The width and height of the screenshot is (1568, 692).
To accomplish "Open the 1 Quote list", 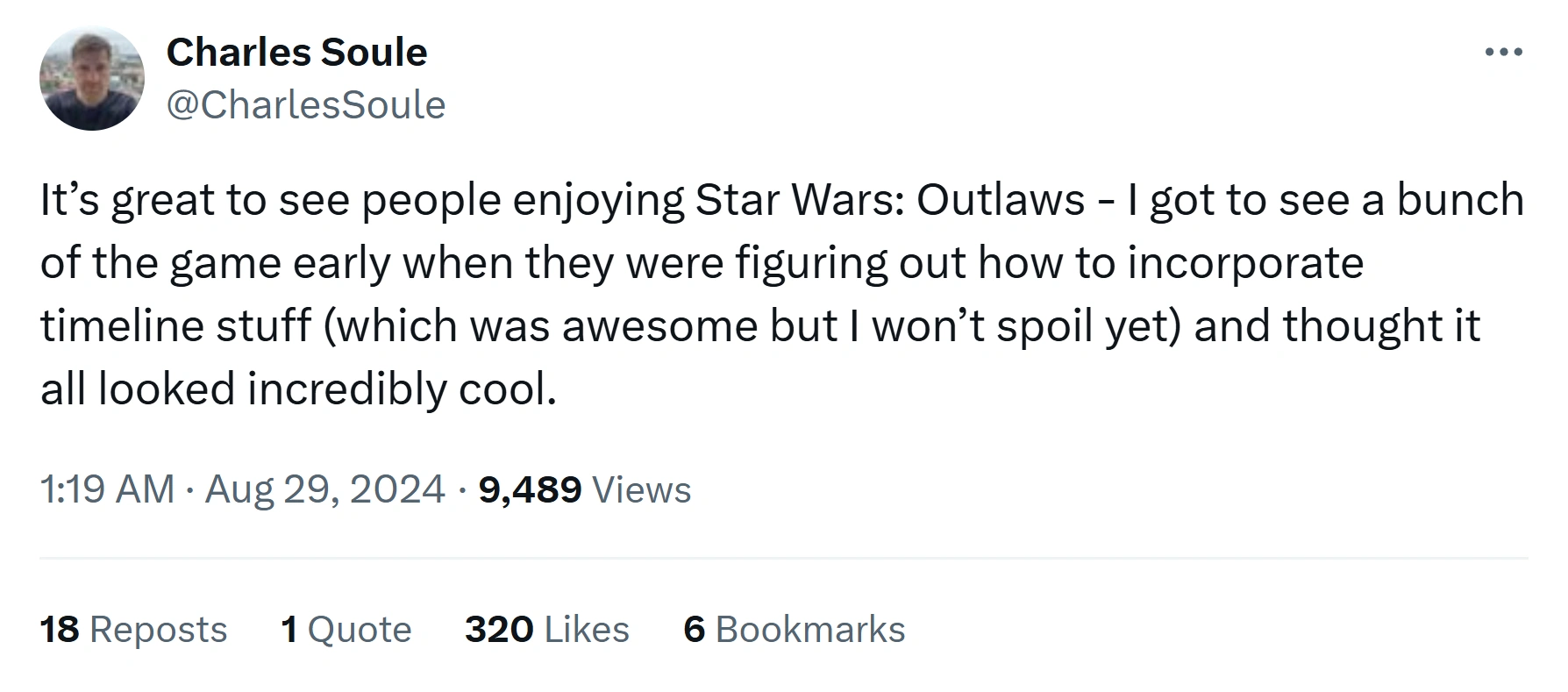I will click(x=346, y=630).
